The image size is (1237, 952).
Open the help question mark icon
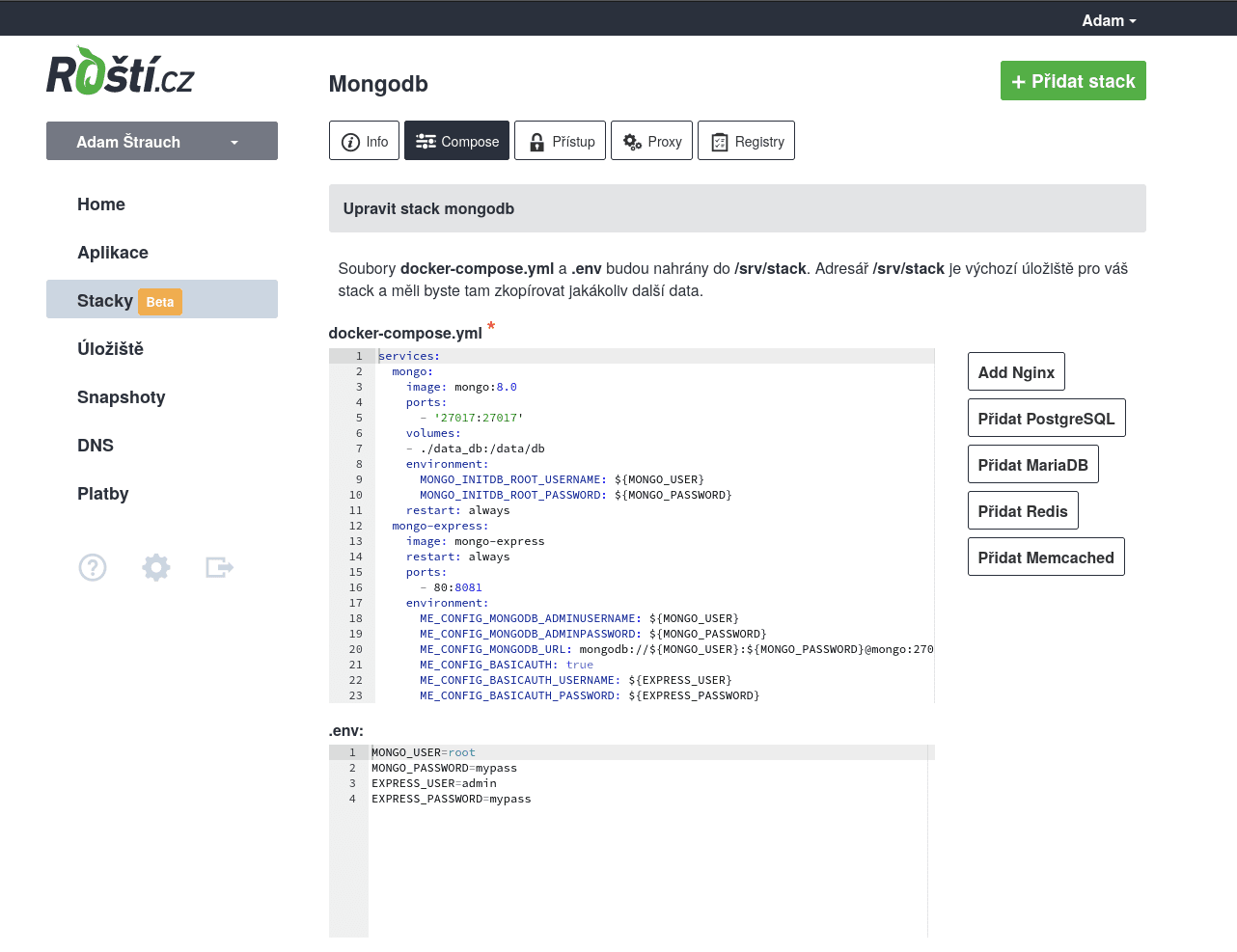click(x=93, y=567)
